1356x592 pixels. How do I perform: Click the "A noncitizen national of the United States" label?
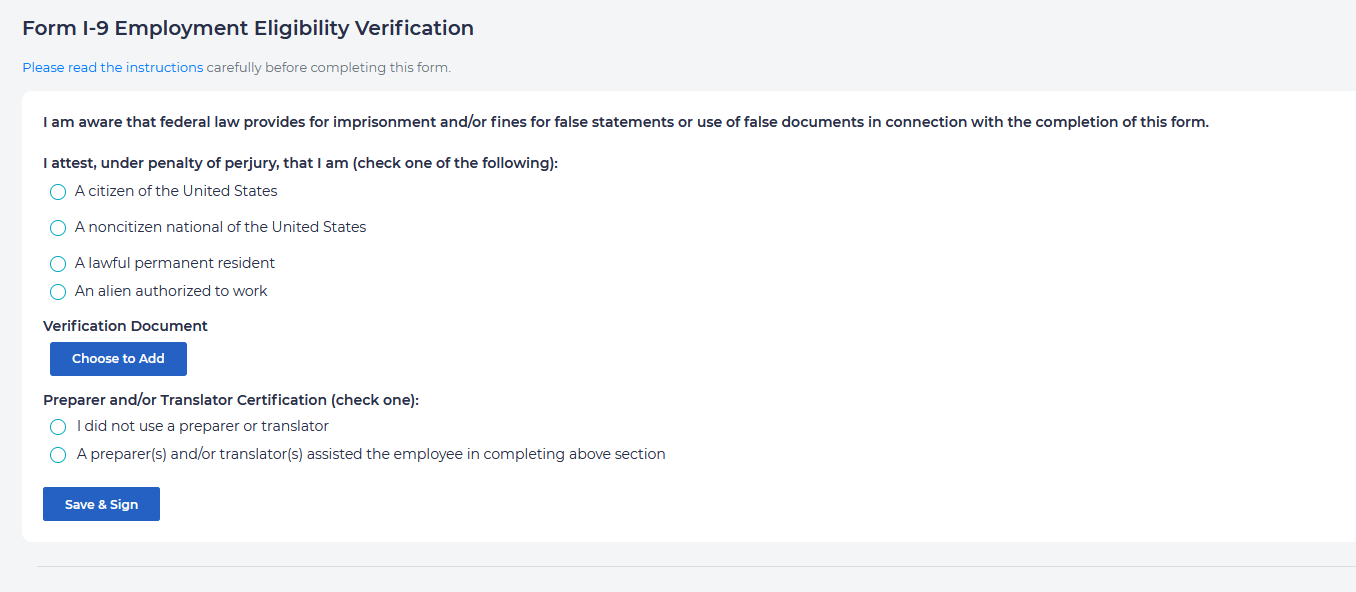(x=220, y=227)
